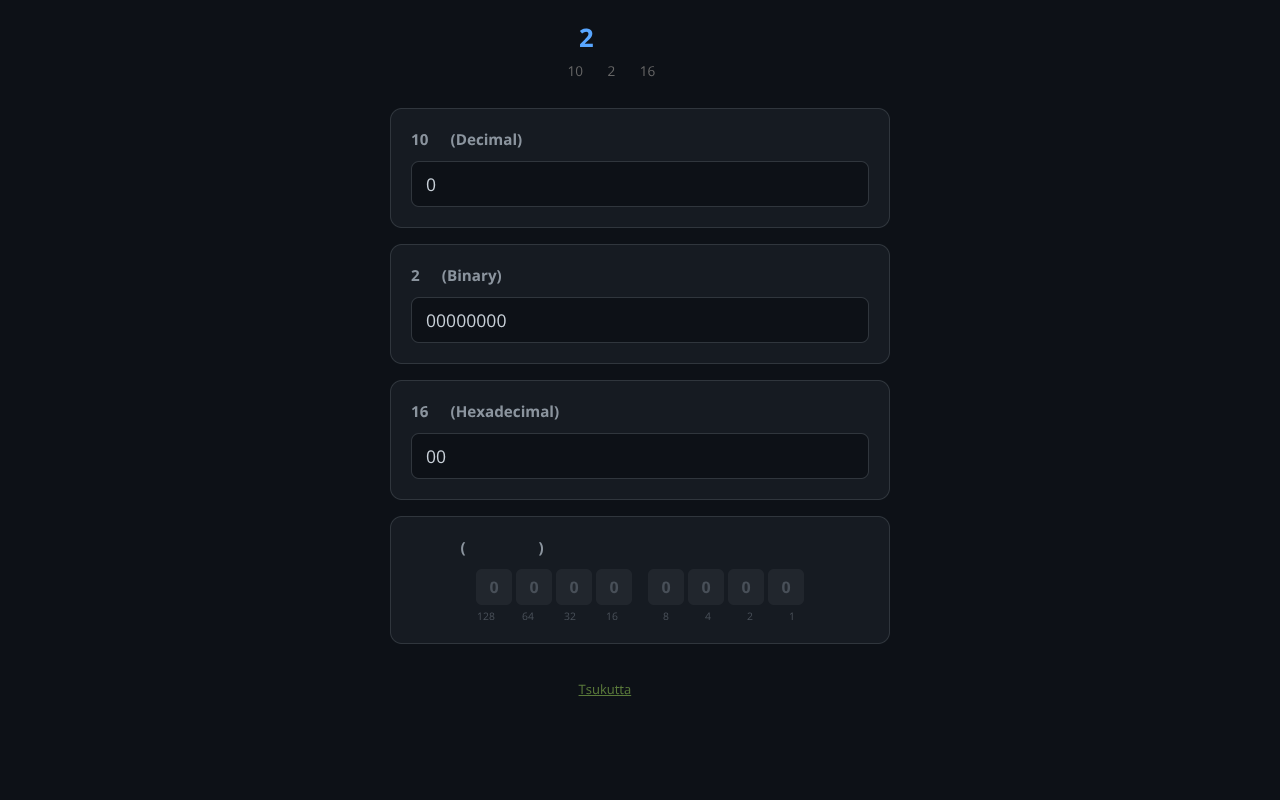1280x800 pixels.
Task: Click the (Decimal) label
Action: coord(486,139)
